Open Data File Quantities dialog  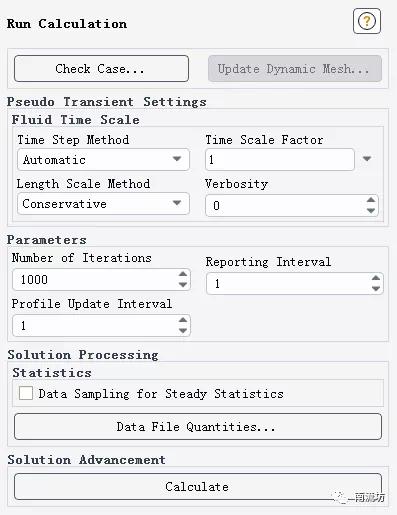pos(198,427)
